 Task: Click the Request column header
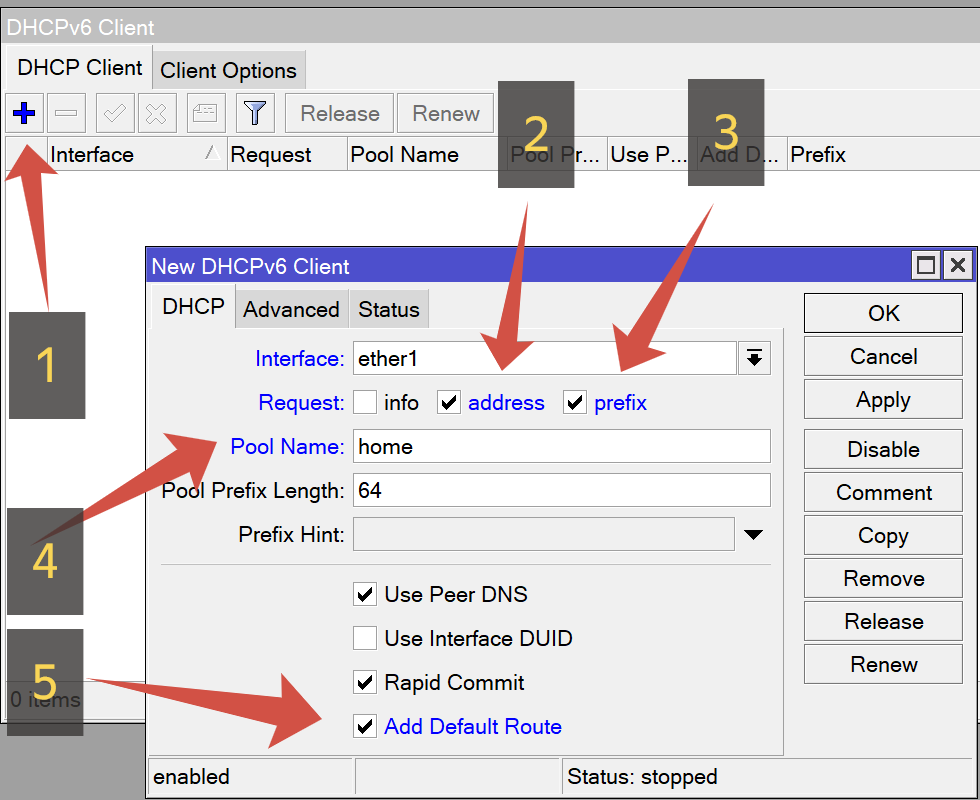[287, 154]
